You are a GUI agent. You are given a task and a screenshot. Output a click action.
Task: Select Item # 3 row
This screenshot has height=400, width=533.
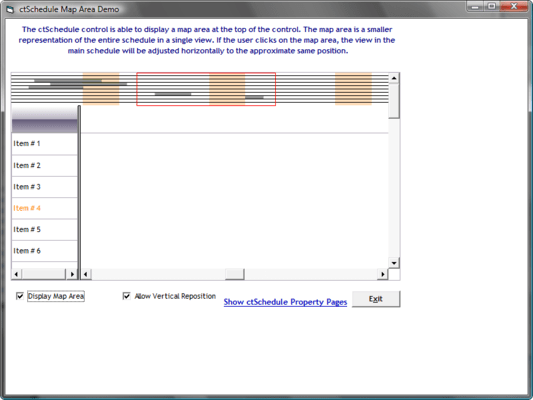(x=45, y=187)
